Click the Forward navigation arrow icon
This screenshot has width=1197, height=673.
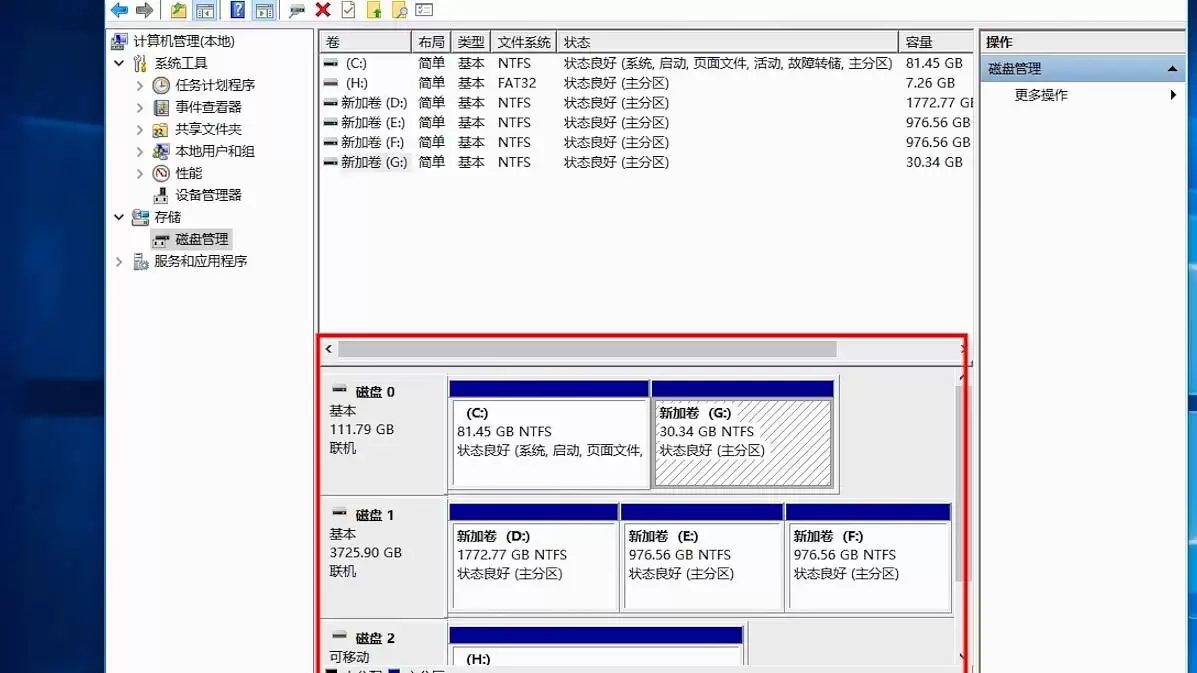tap(144, 10)
